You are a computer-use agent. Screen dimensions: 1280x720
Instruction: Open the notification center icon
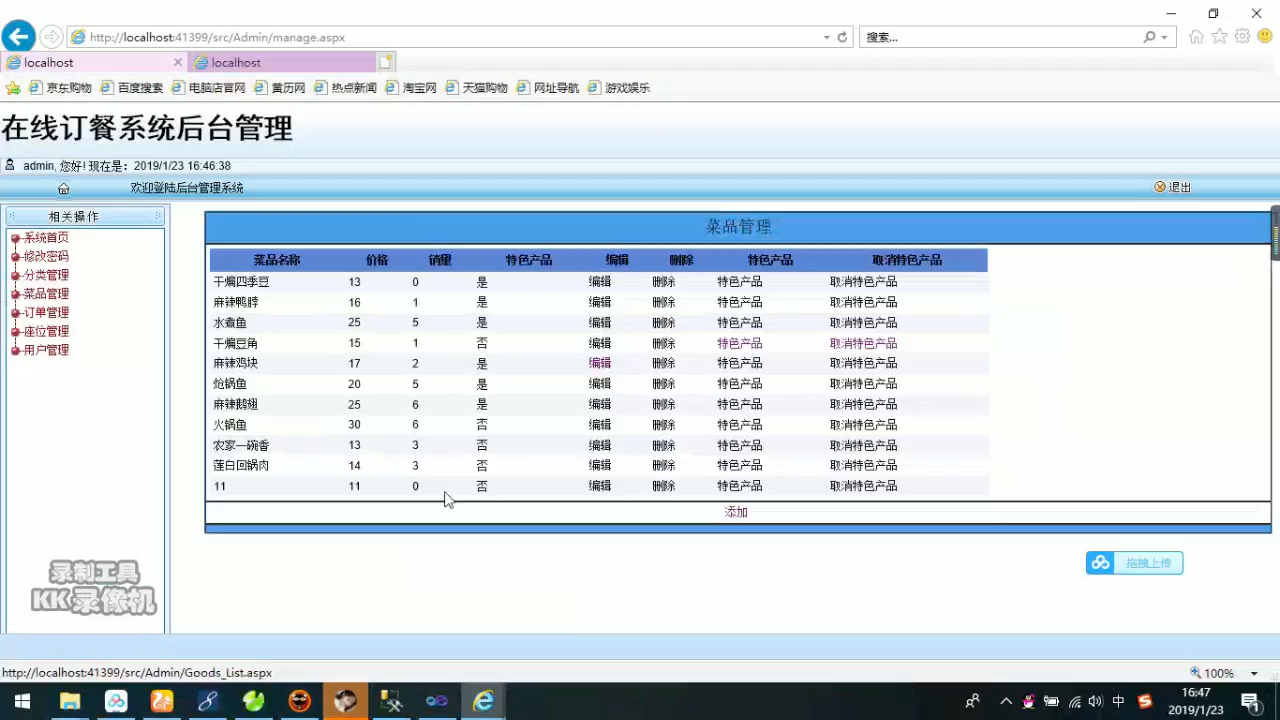[1249, 701]
